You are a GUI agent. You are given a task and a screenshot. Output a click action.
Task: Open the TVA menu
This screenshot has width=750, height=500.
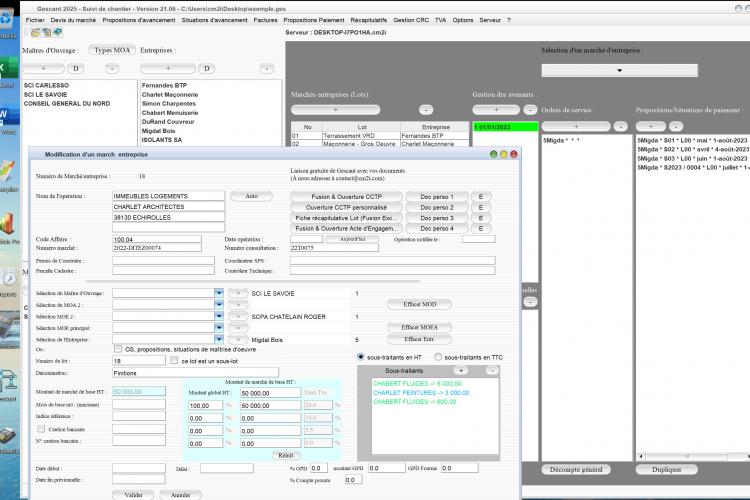pyautogui.click(x=441, y=20)
